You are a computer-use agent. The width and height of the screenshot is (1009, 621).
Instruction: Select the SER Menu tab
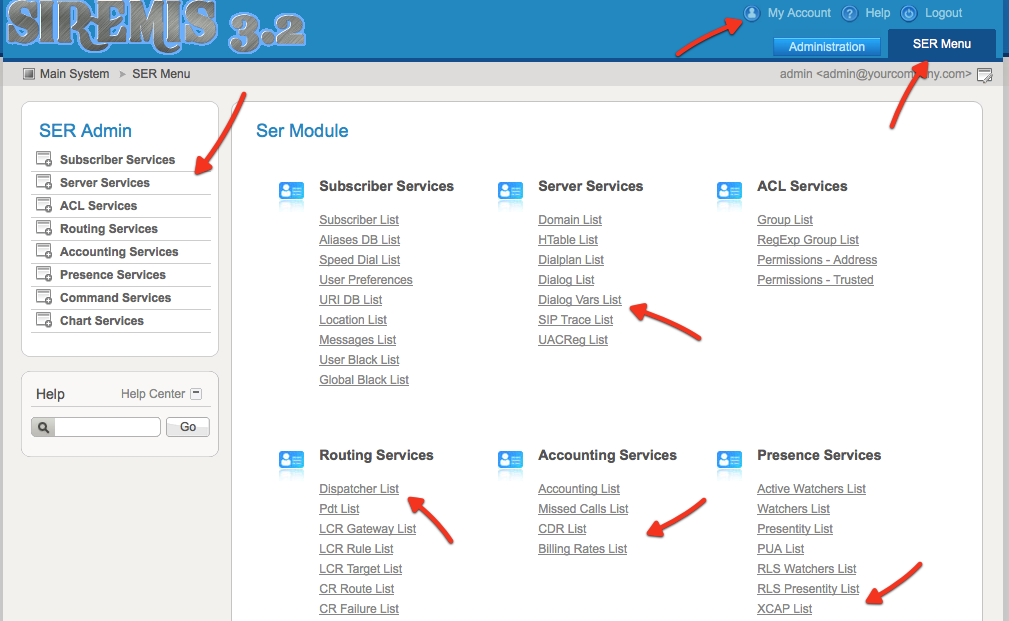click(x=941, y=44)
